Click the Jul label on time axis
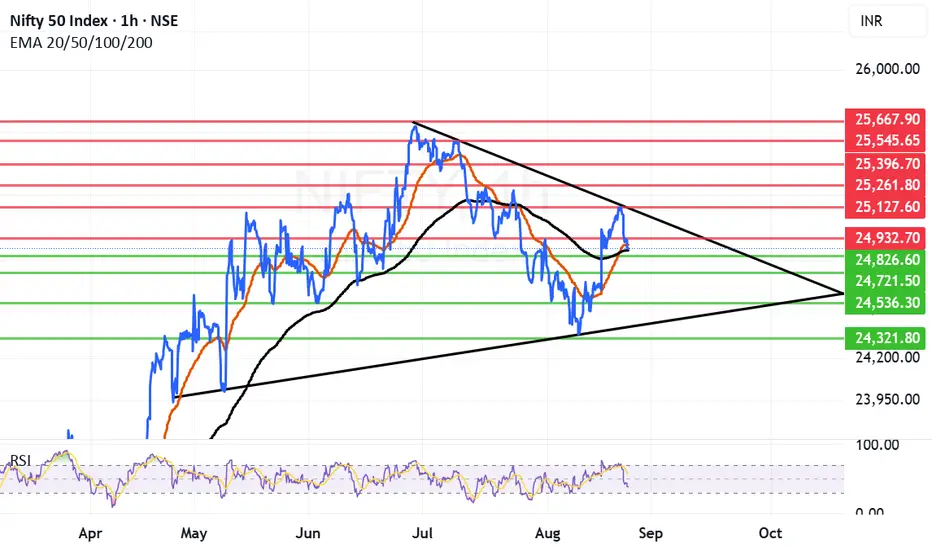The width and height of the screenshot is (932, 550). (x=422, y=533)
